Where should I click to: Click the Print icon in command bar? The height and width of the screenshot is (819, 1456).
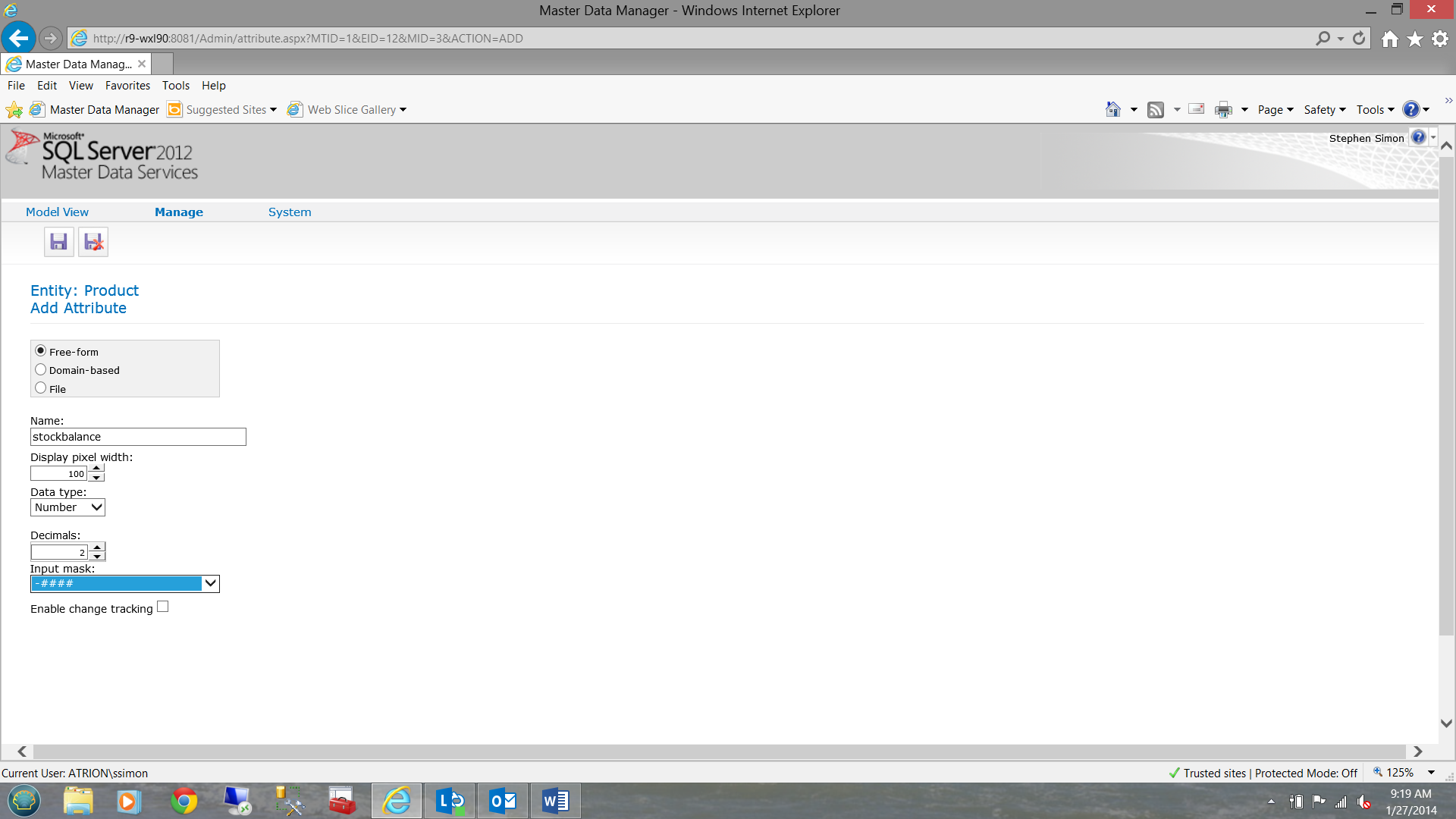(x=1223, y=110)
